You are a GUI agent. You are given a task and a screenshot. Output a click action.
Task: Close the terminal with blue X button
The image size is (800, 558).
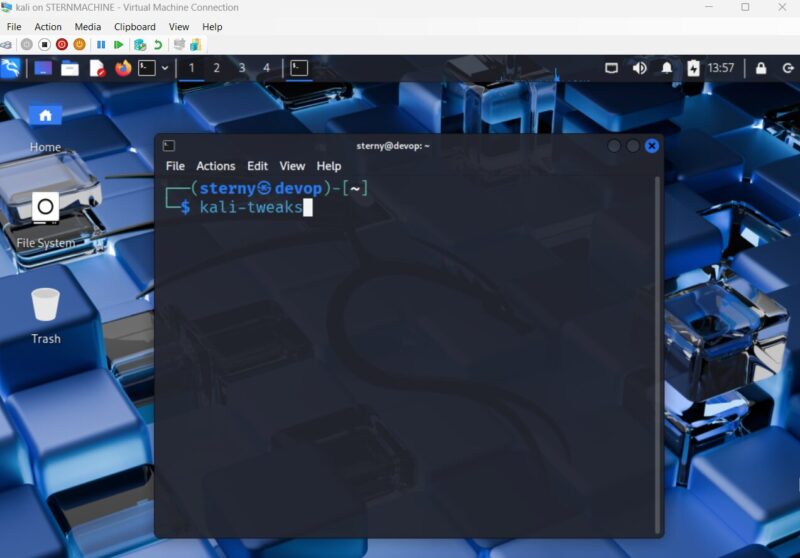tap(652, 146)
